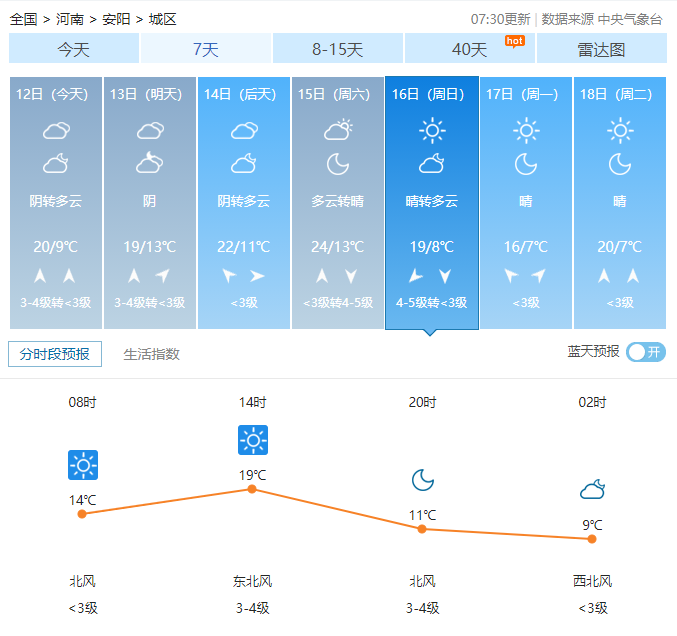Open the 生活指数 tab

tap(151, 354)
